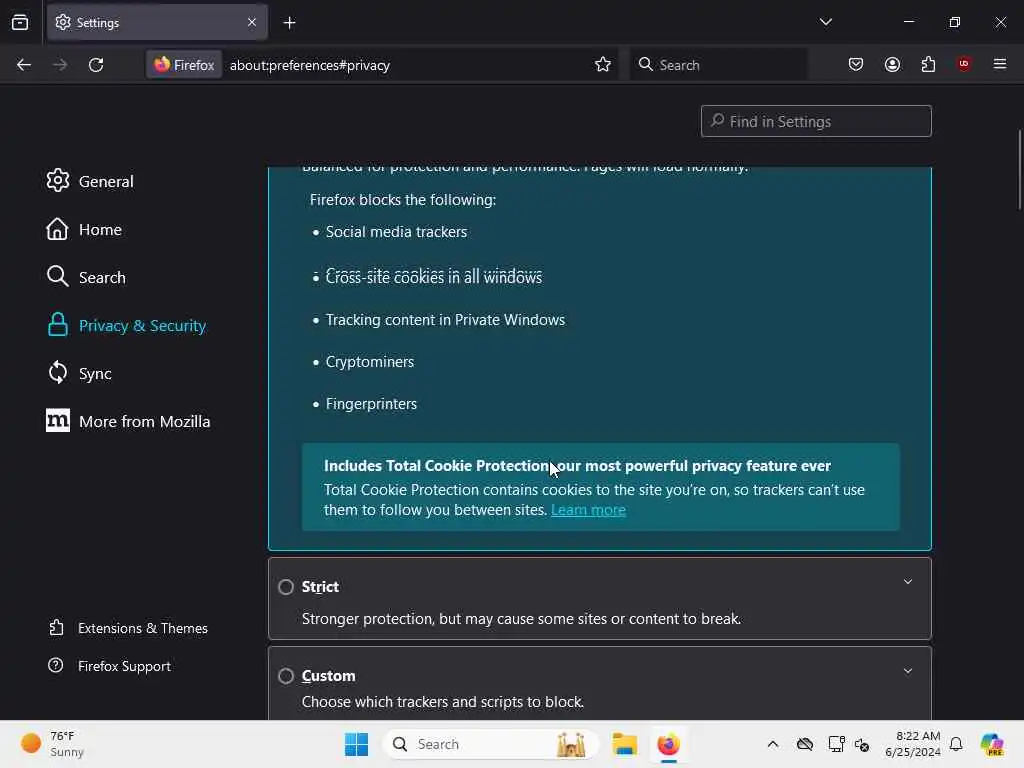Minimize the Firefox window
The width and height of the screenshot is (1024, 768).
click(908, 22)
